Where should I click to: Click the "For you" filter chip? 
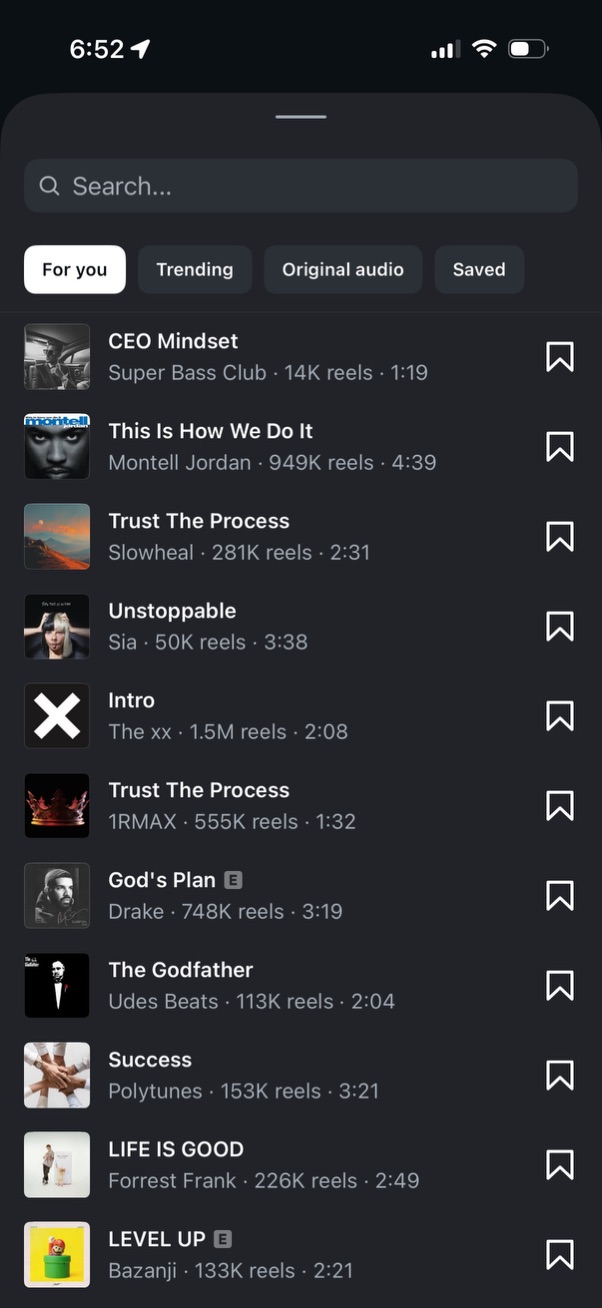74,269
